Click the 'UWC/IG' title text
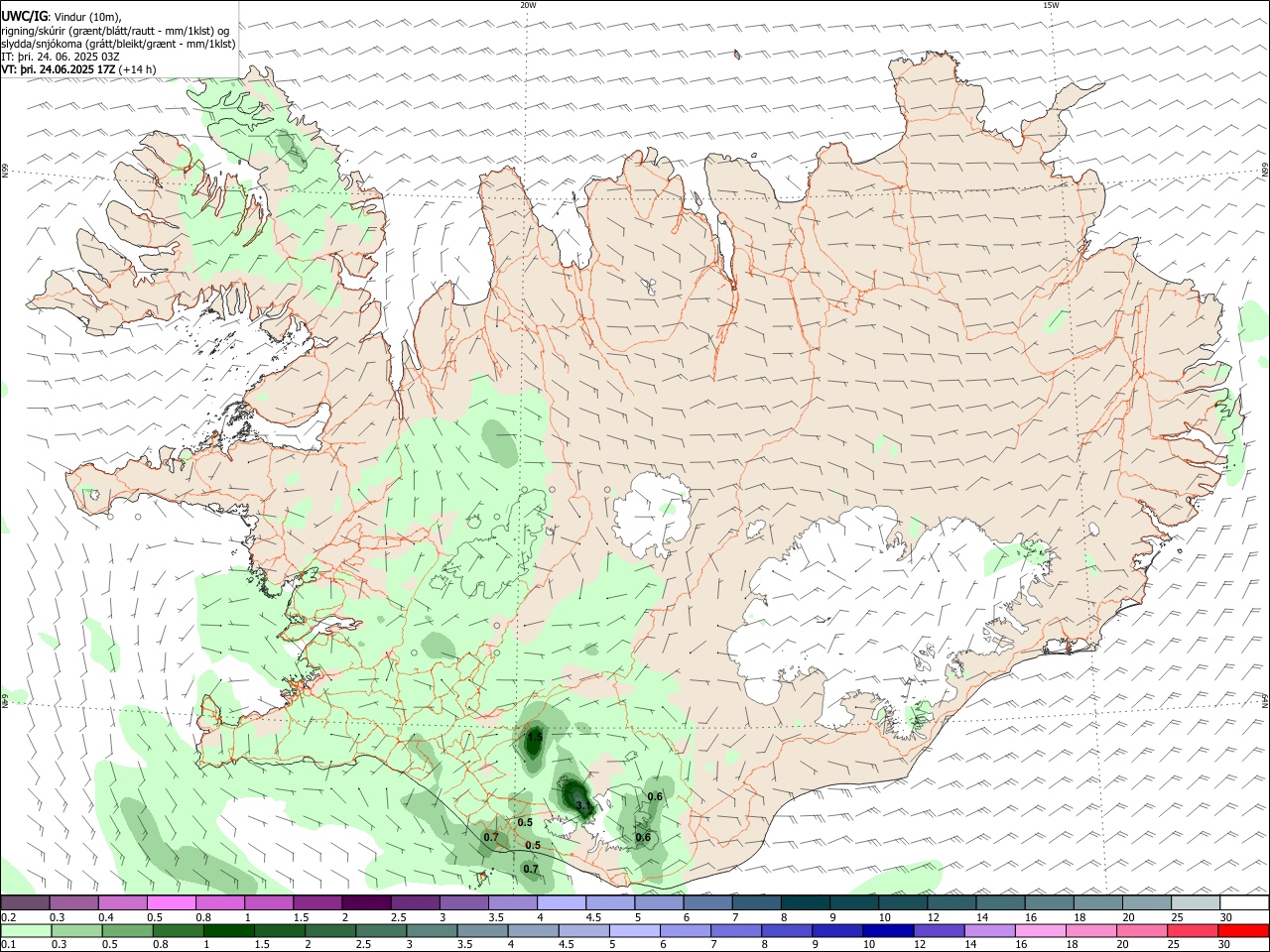This screenshot has width=1270, height=952. click(24, 16)
